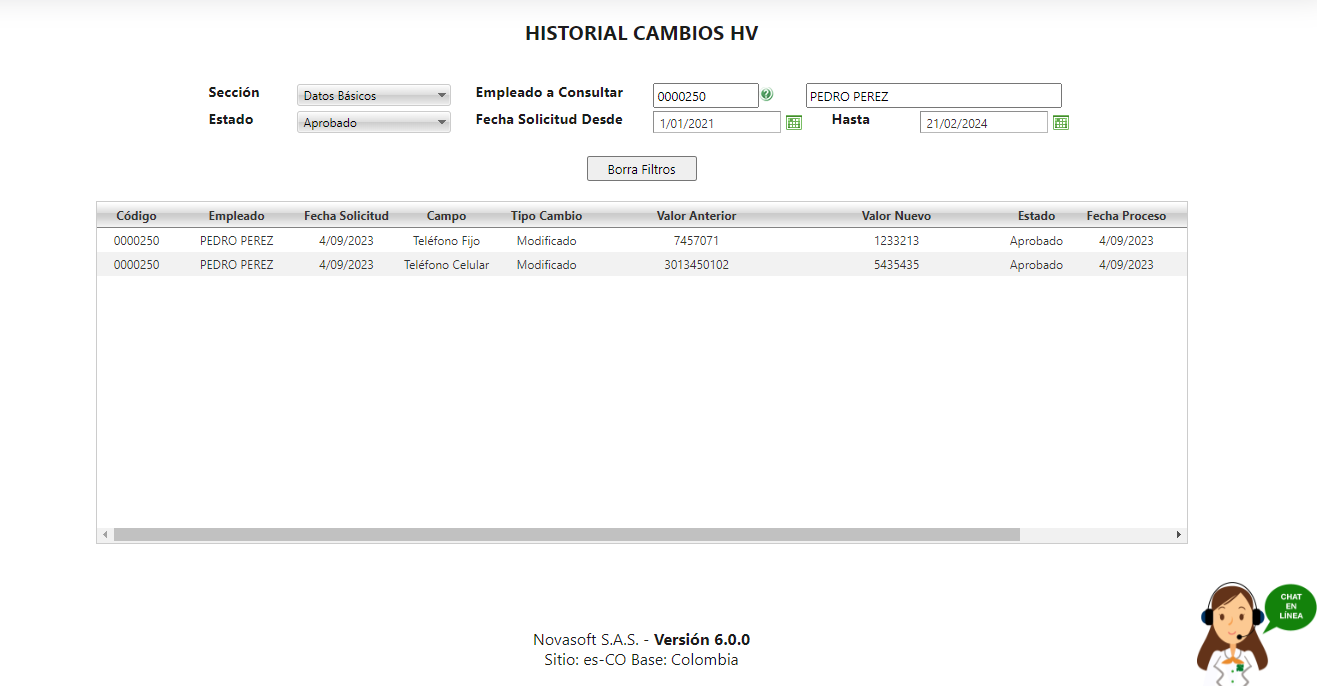Click Fecha Solicitud in Teléfono Fijo row

coord(346,241)
